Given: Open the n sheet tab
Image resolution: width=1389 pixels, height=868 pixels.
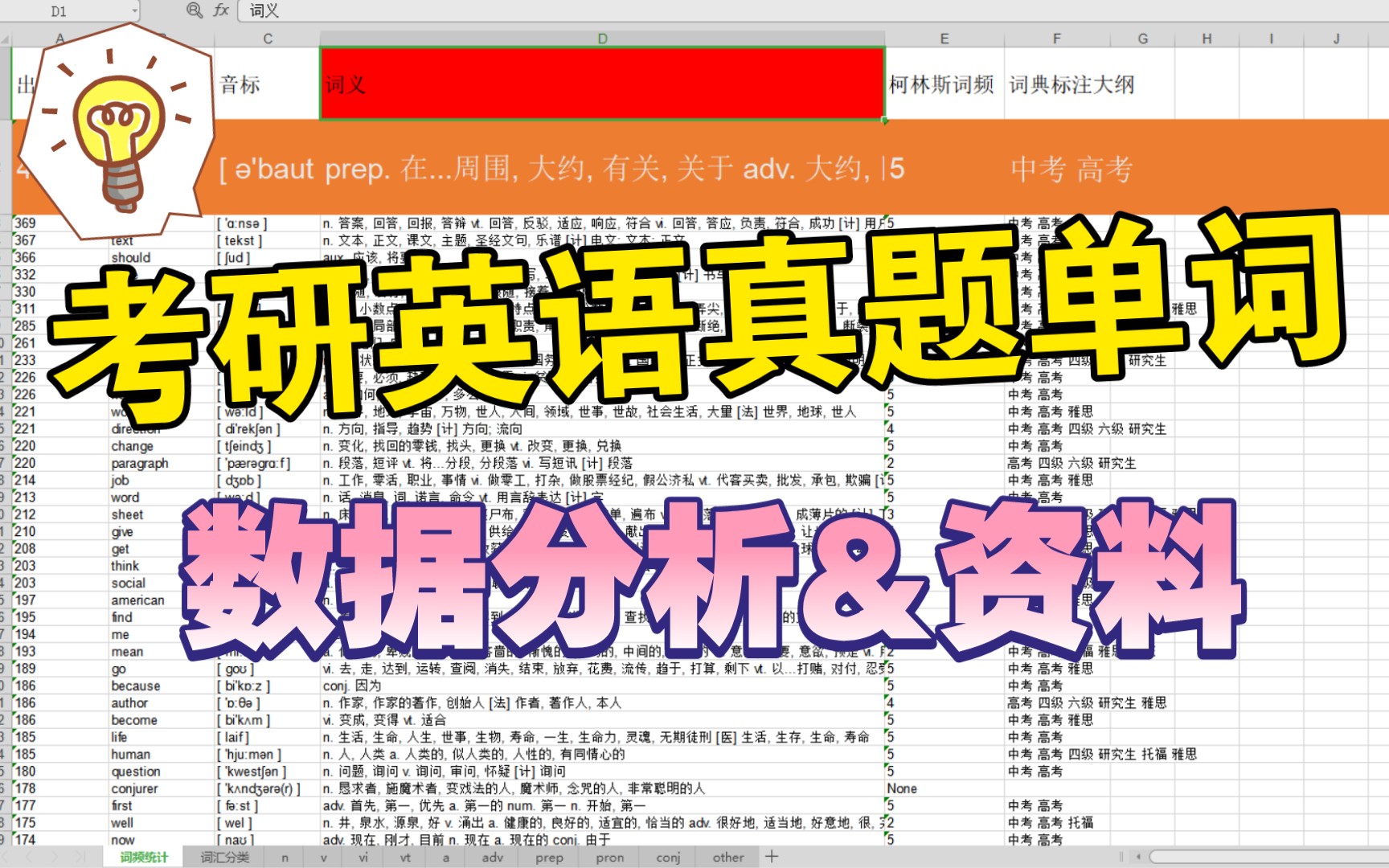Looking at the screenshot, I should point(285,858).
